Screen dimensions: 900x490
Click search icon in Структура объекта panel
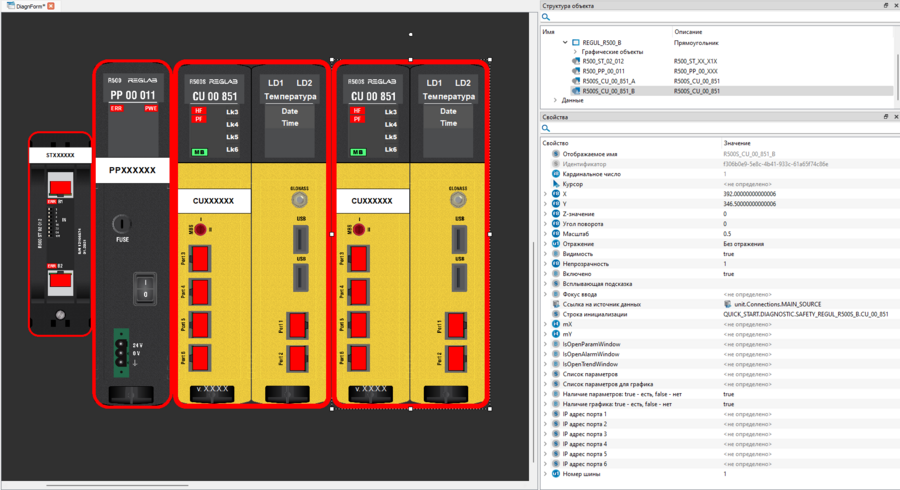(546, 17)
